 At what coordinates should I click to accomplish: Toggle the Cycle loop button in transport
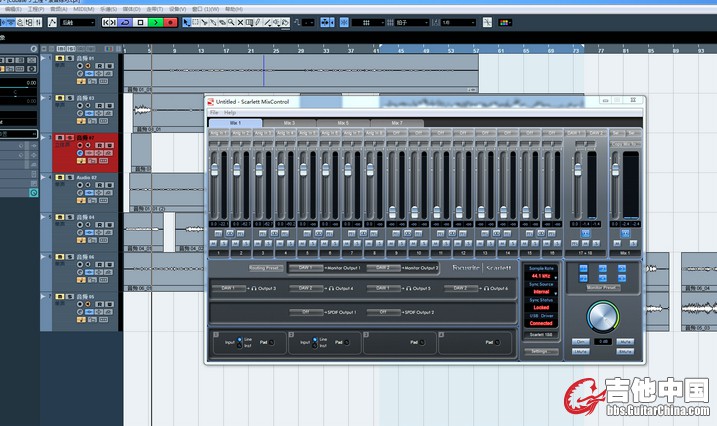(125, 22)
